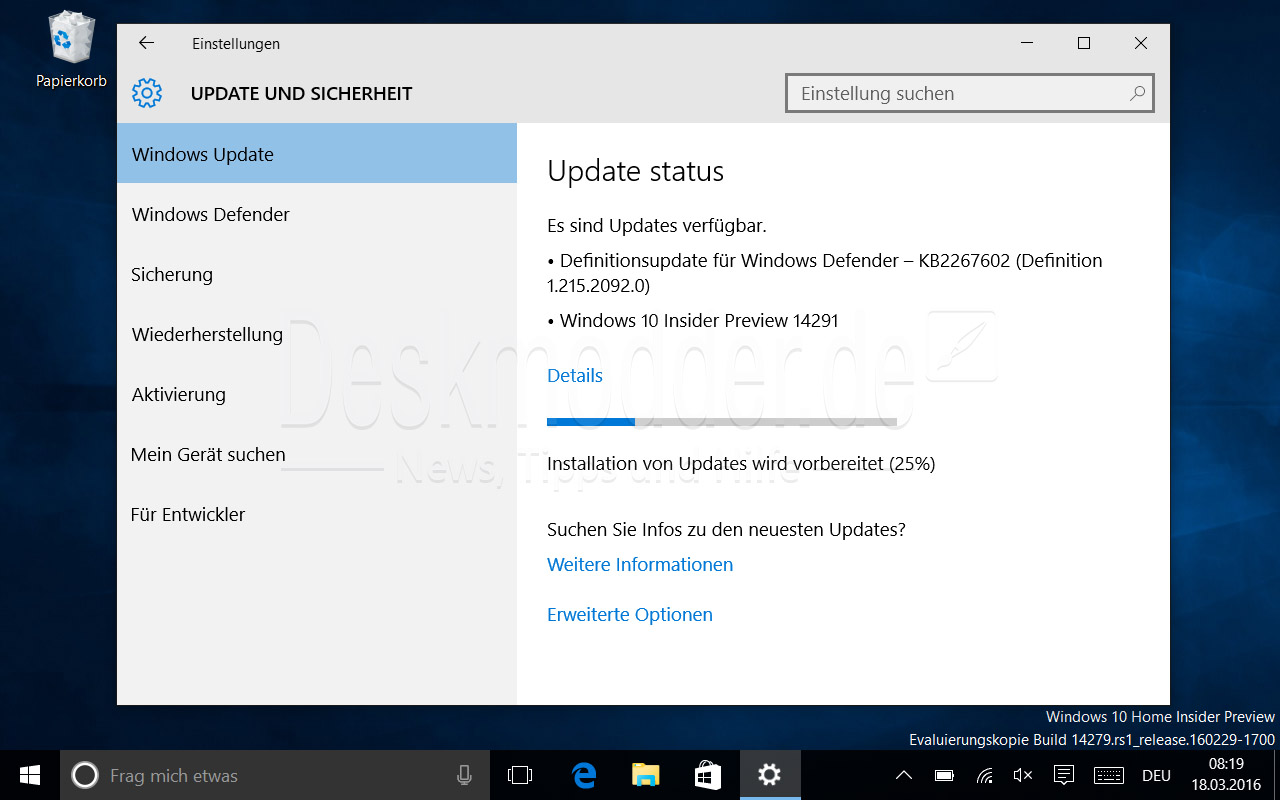Screen dimensions: 1280x800
Task: Click the Cortana circle icon
Action: tap(85, 775)
